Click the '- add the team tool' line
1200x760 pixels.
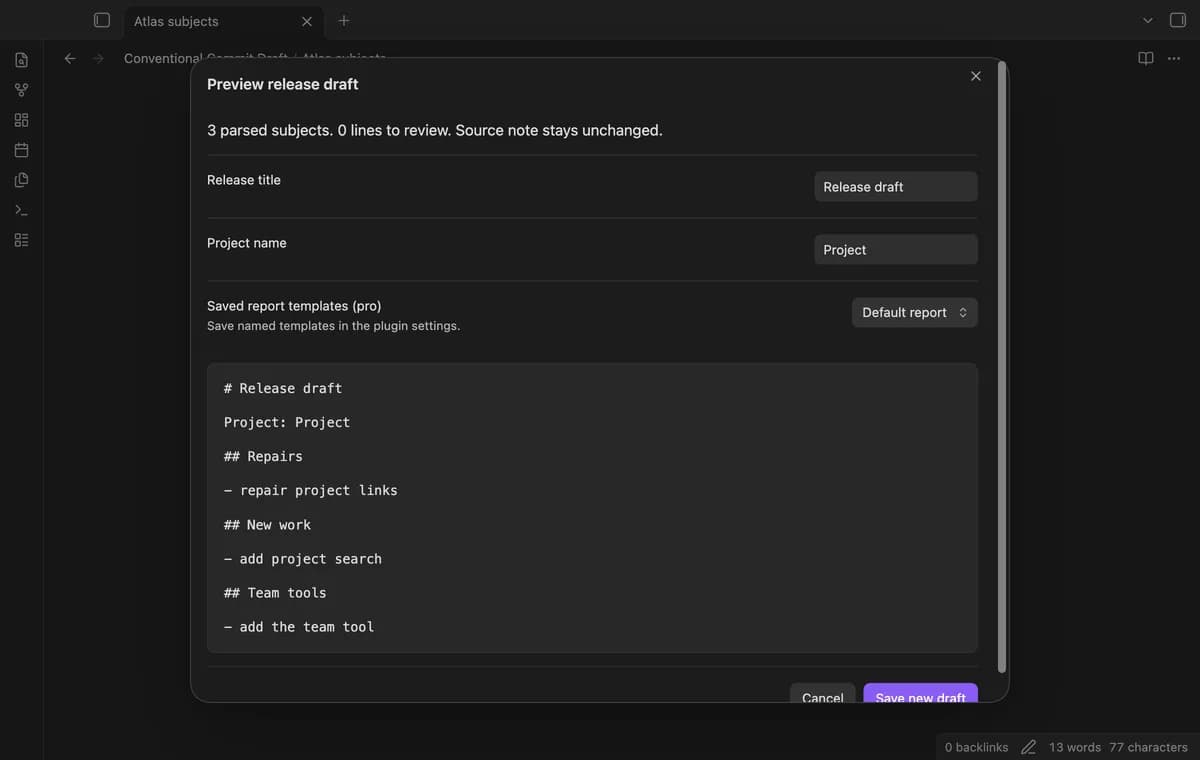pyautogui.click(x=299, y=626)
